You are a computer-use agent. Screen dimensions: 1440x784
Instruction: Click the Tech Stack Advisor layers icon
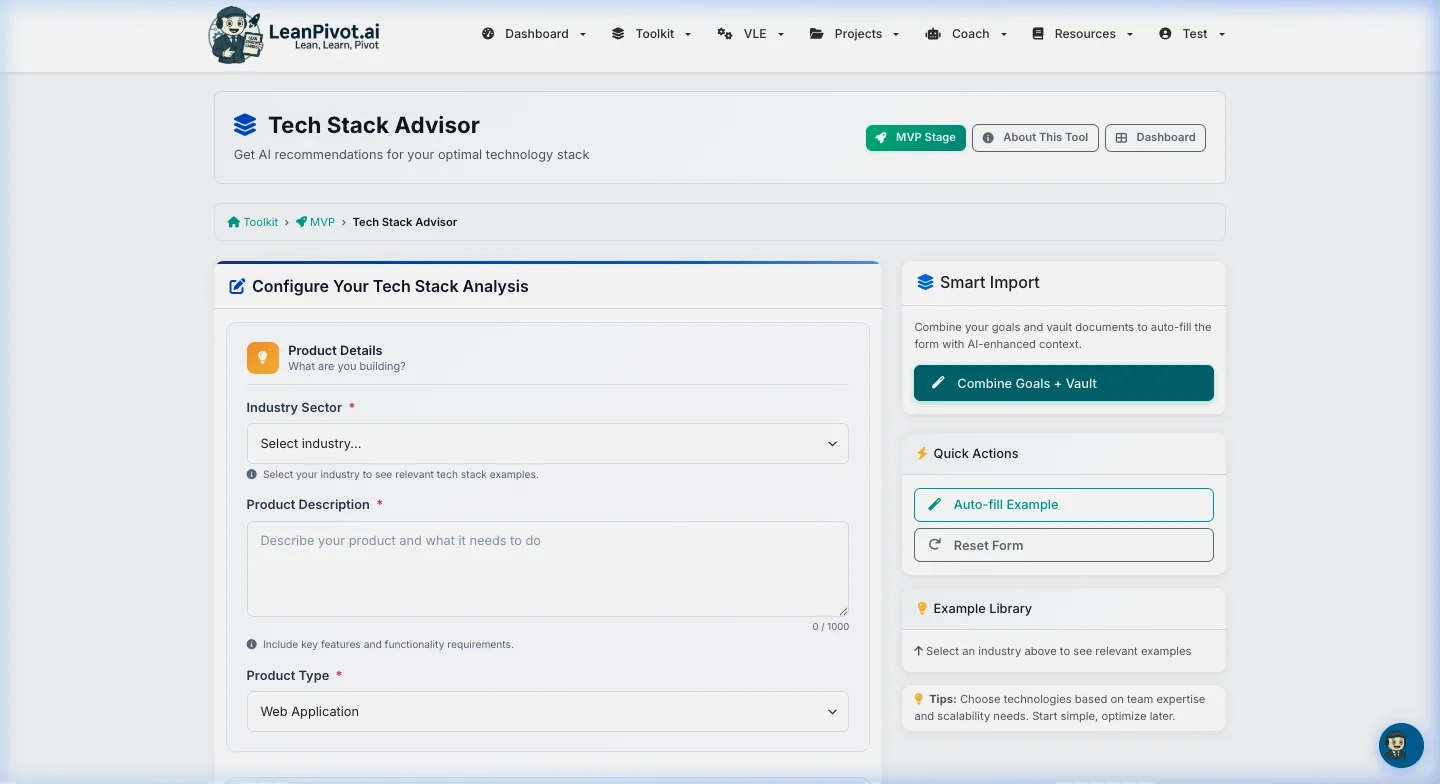click(245, 125)
